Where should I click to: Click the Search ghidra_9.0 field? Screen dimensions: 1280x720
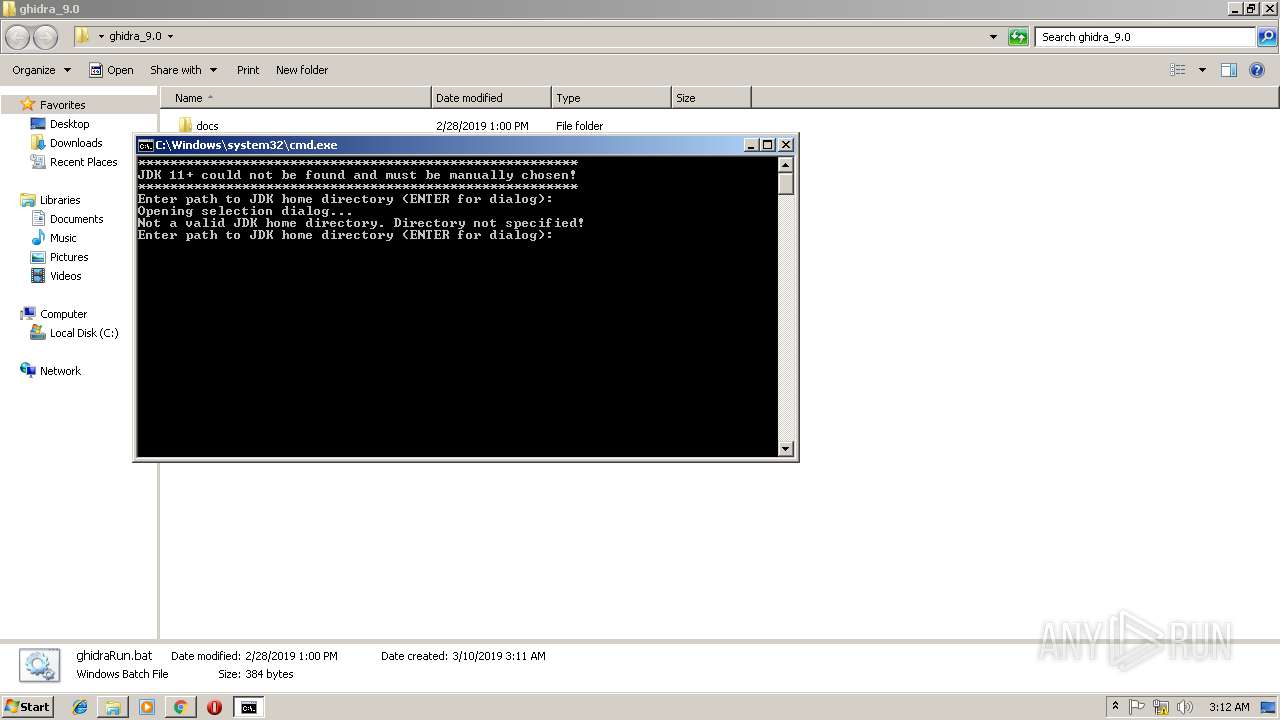[1146, 37]
